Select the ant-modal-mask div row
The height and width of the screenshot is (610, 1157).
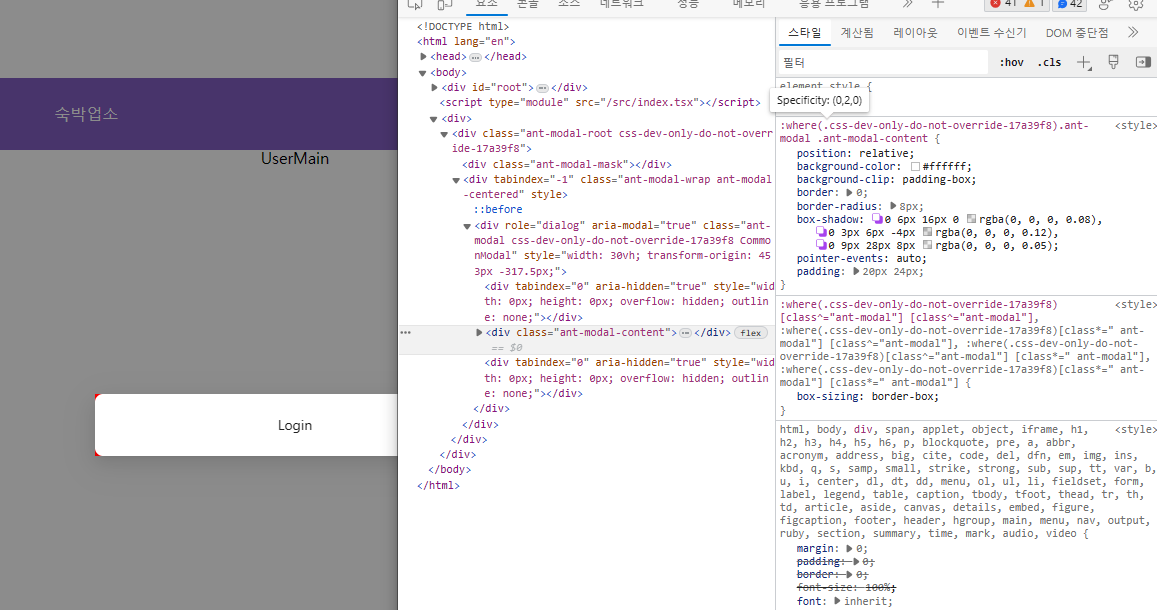point(567,164)
